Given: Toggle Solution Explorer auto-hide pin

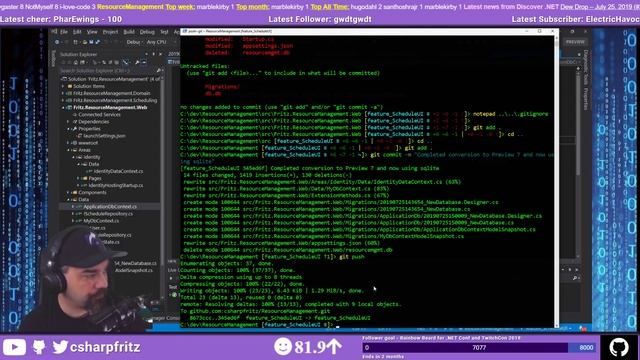Looking at the screenshot, I should click(x=154, y=54).
